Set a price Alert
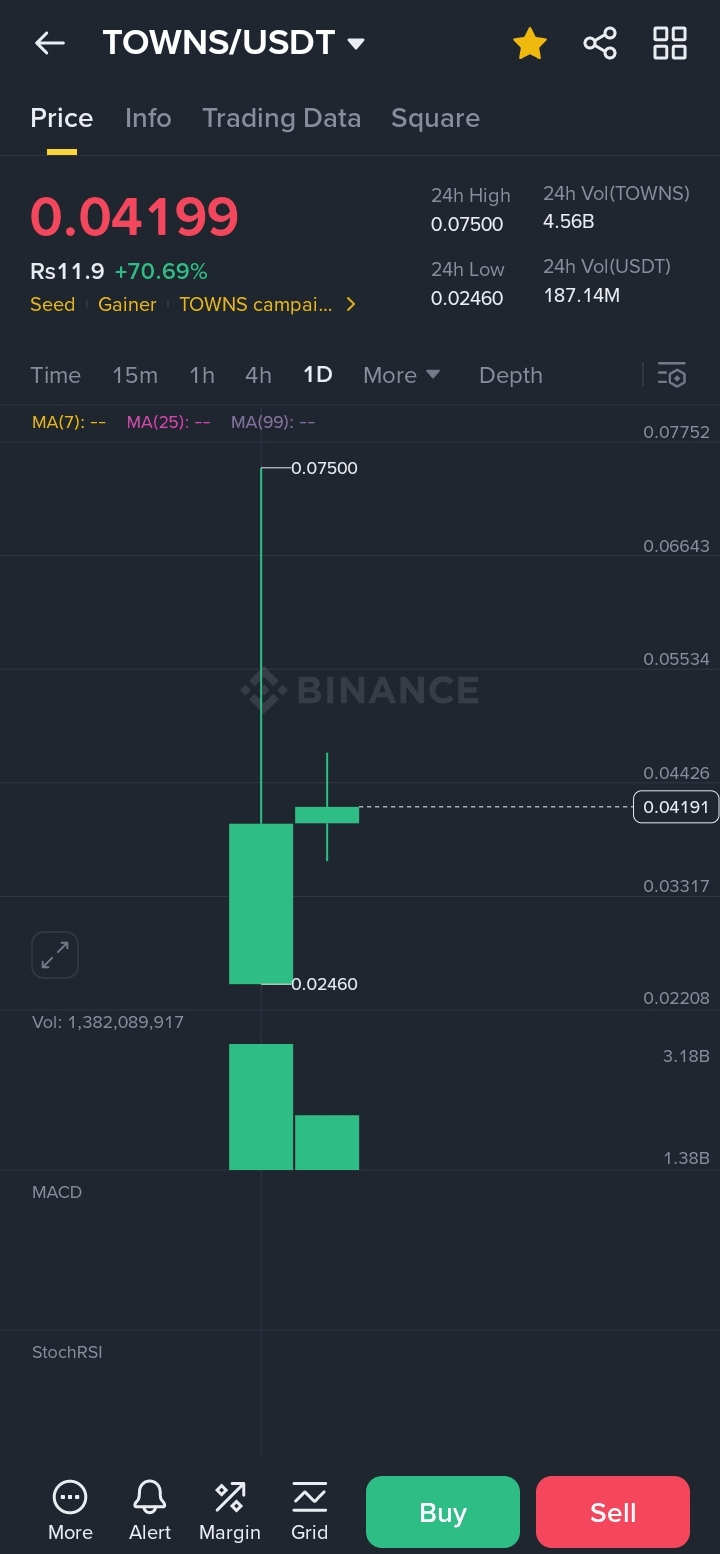 (150, 1510)
